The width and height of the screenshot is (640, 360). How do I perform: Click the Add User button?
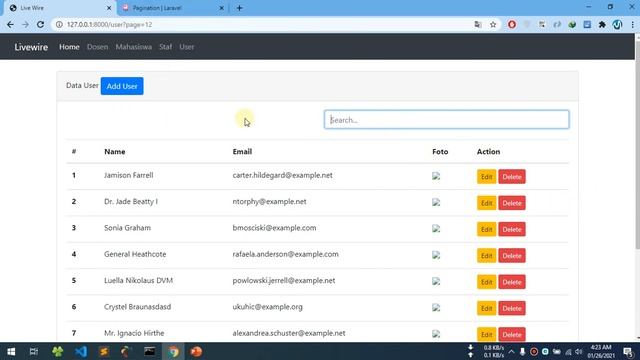click(x=122, y=86)
